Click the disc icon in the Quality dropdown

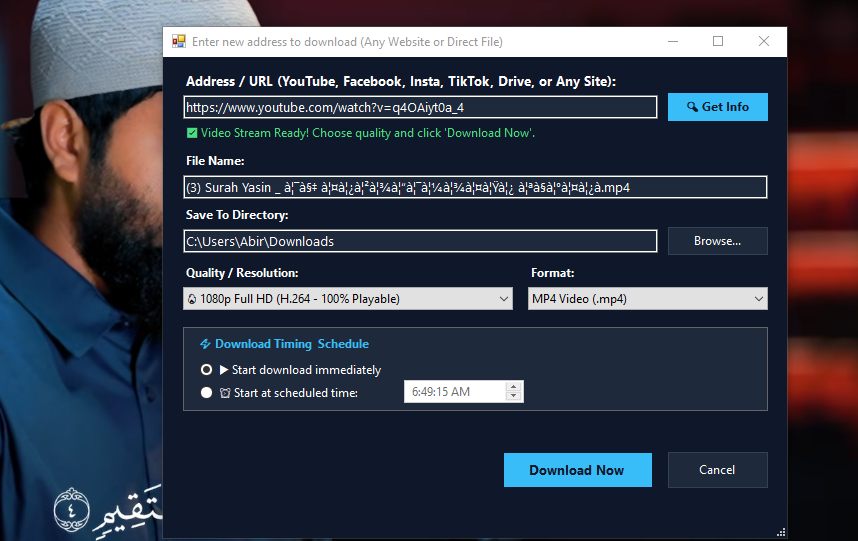click(x=192, y=299)
